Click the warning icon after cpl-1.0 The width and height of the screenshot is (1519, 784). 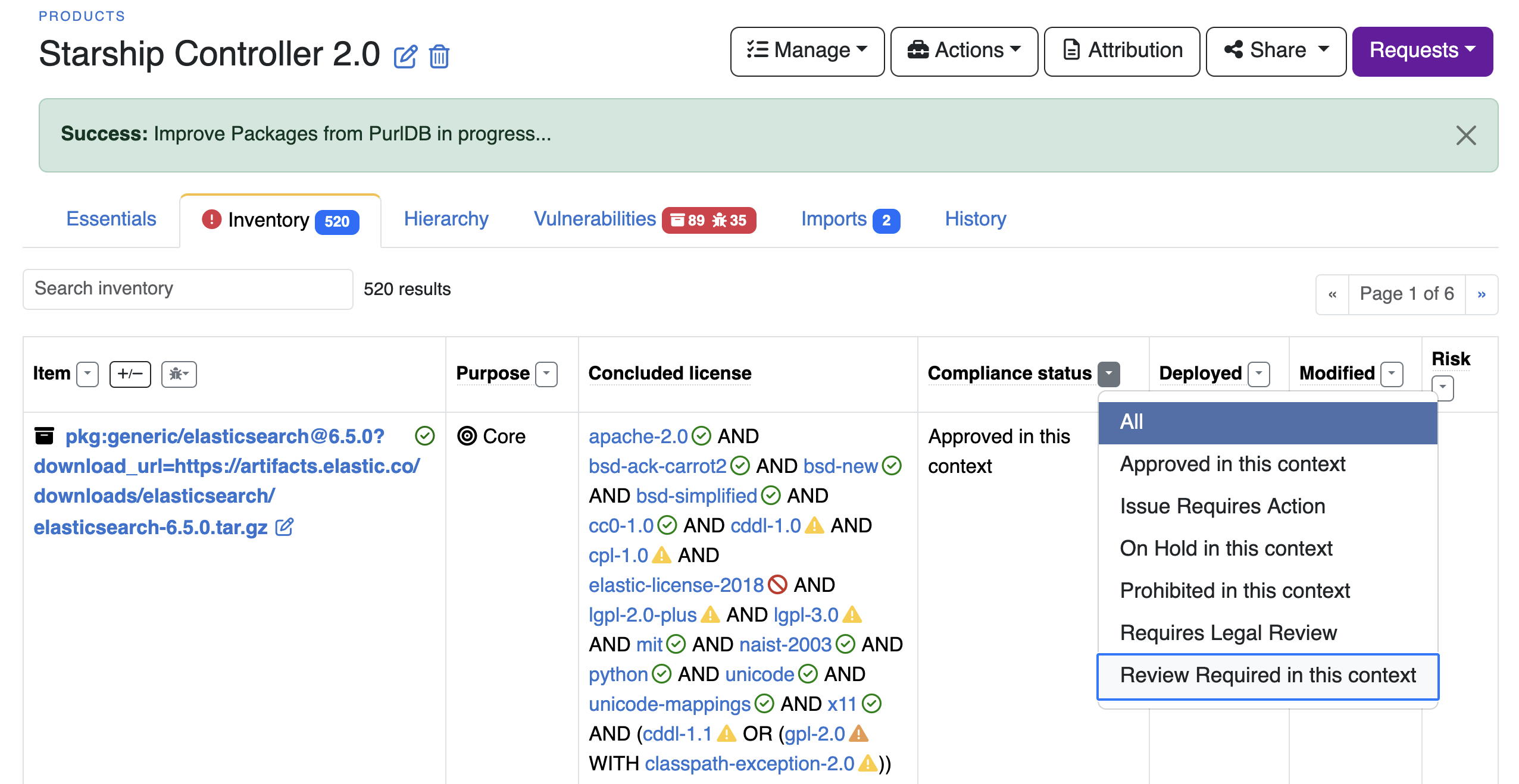tap(661, 555)
